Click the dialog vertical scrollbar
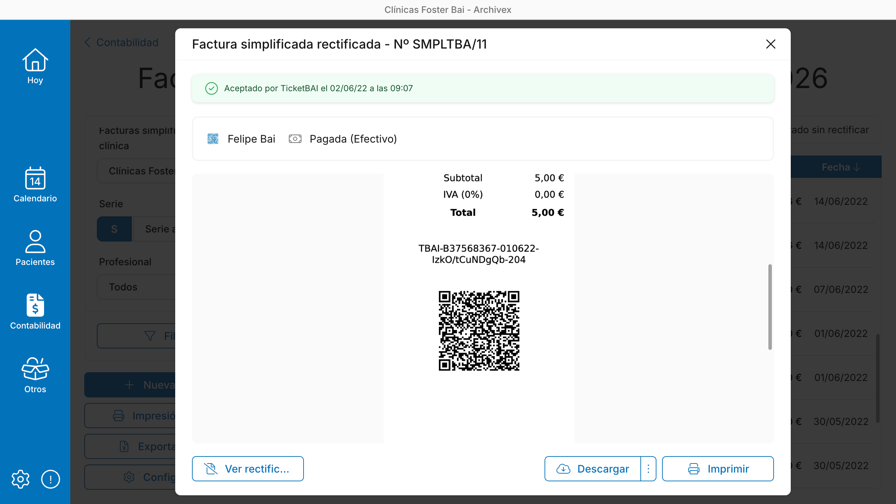This screenshot has height=504, width=896. coord(770,307)
